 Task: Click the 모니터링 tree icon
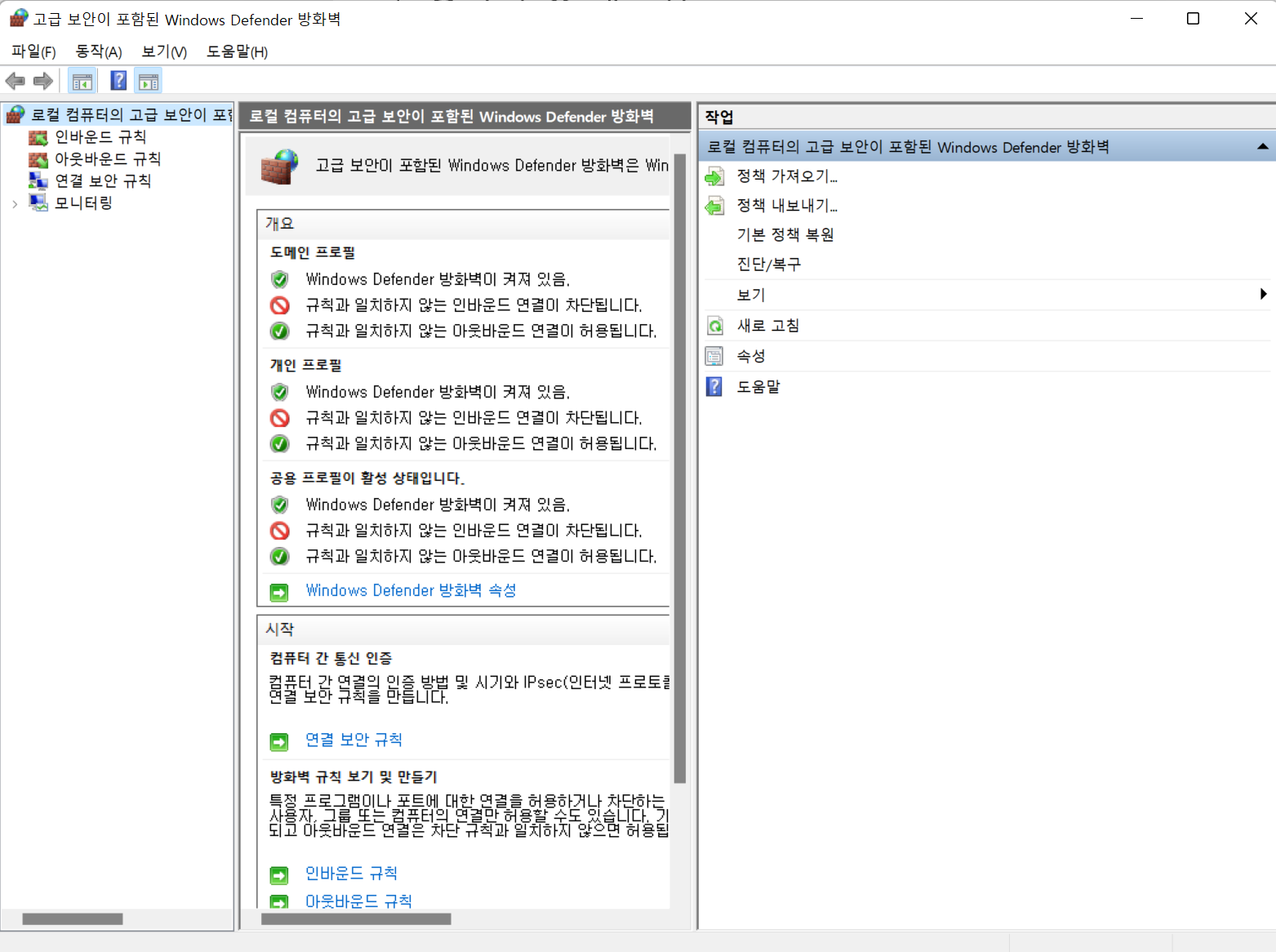[x=38, y=202]
